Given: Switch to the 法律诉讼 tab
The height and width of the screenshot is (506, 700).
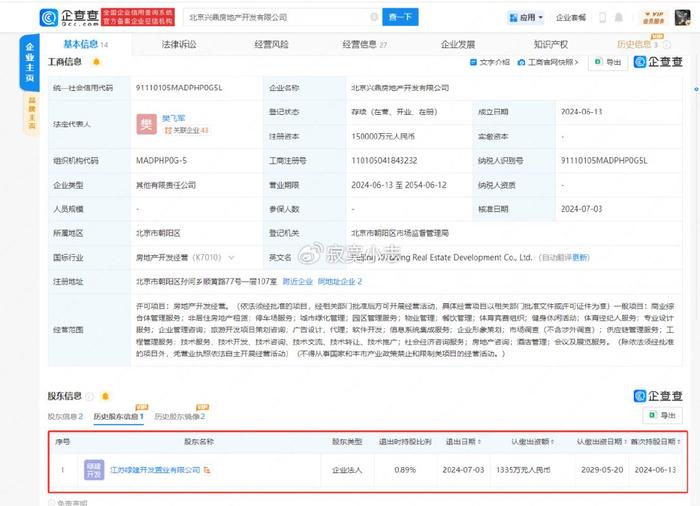Looking at the screenshot, I should 179,44.
